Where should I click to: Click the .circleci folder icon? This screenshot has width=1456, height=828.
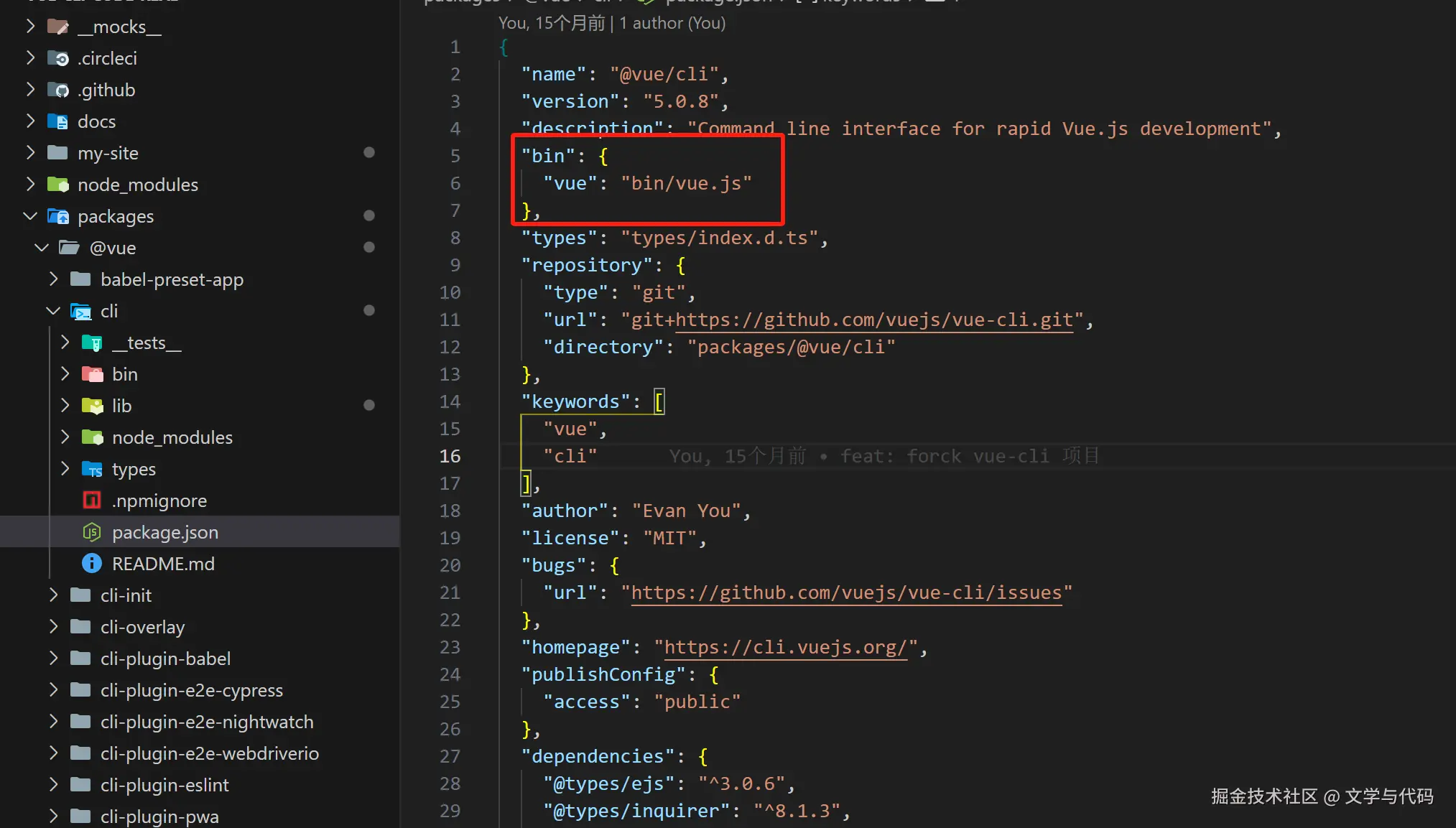point(57,58)
